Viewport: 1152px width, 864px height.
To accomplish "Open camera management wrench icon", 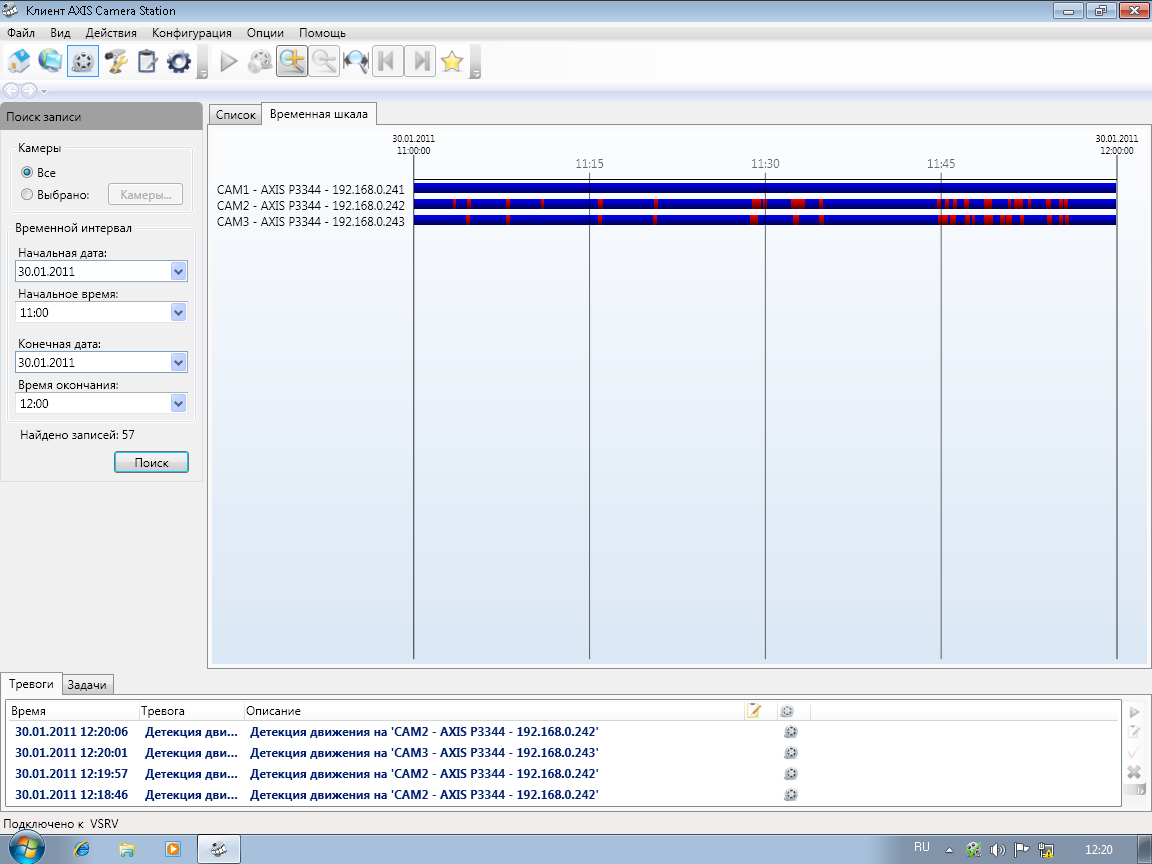I will click(x=116, y=62).
